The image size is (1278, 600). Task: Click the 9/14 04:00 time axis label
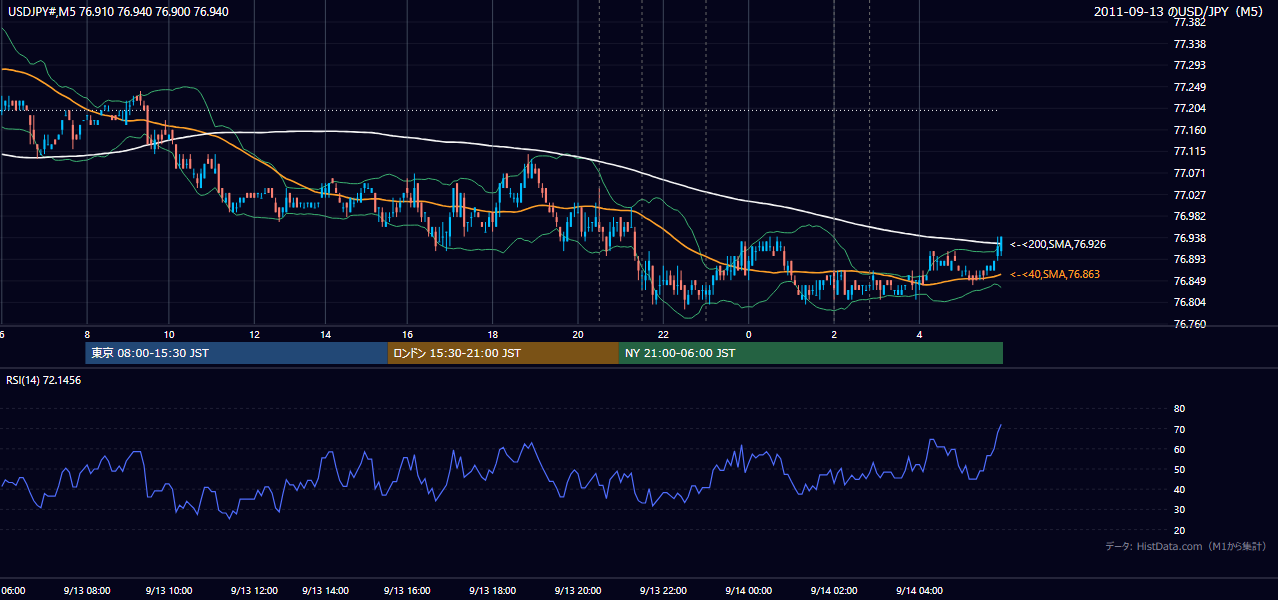(919, 591)
